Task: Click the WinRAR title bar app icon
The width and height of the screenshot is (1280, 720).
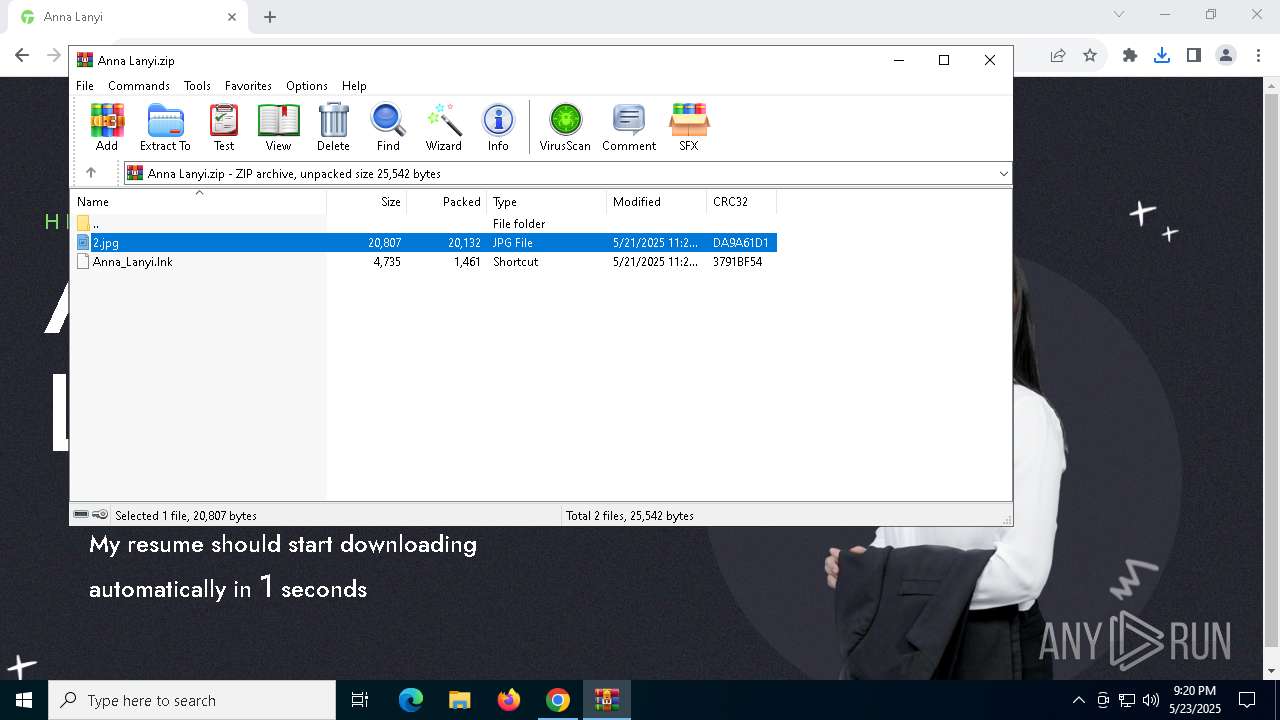Action: pyautogui.click(x=85, y=60)
